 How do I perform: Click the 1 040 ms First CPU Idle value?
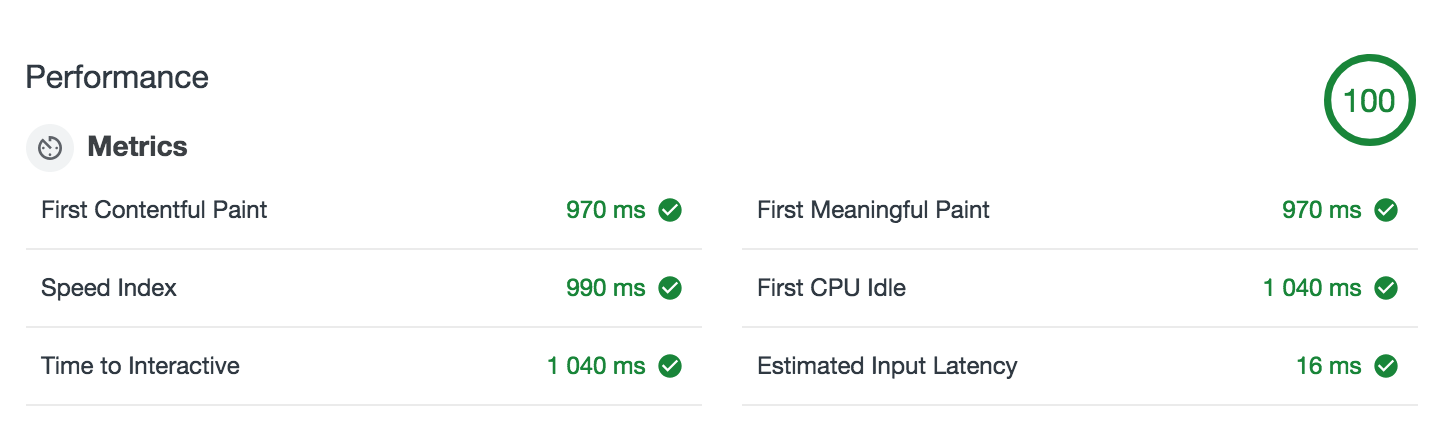point(1311,288)
